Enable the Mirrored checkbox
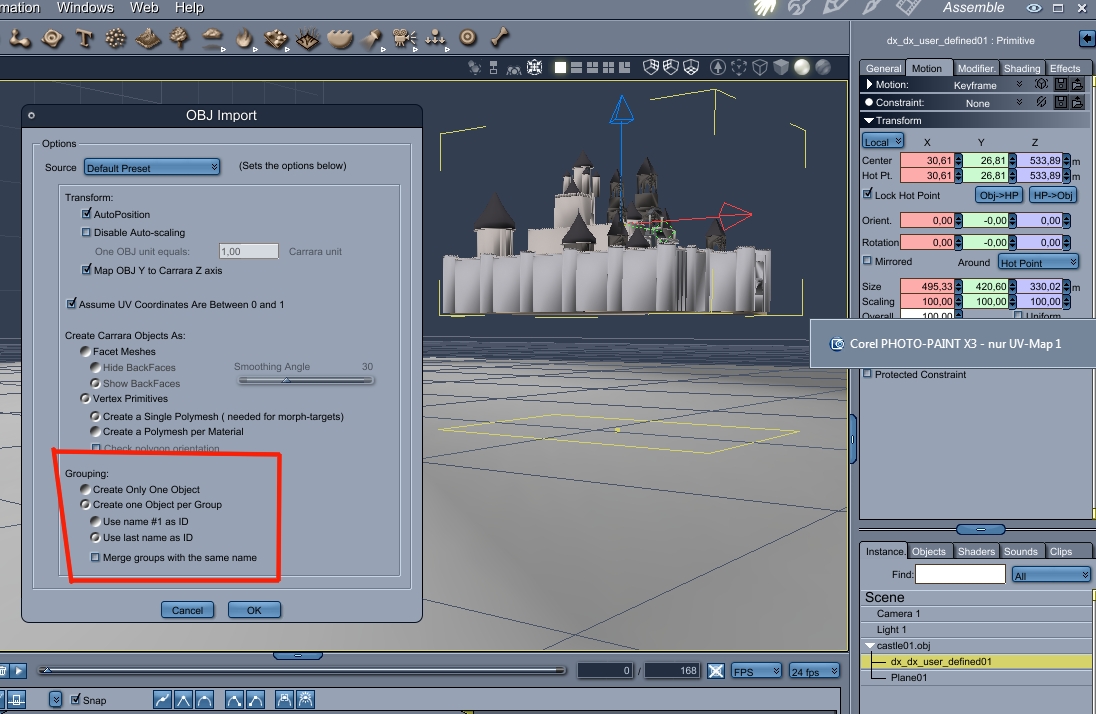The image size is (1096, 714). [x=867, y=260]
